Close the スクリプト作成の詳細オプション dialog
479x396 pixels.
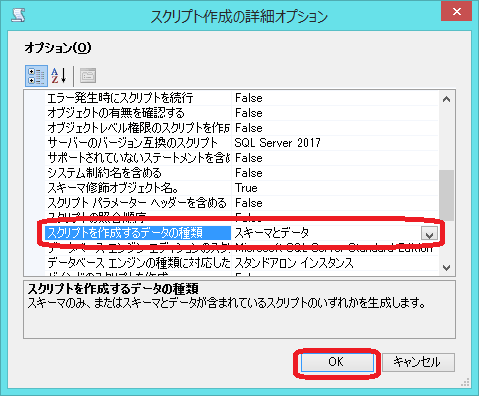(456, 12)
